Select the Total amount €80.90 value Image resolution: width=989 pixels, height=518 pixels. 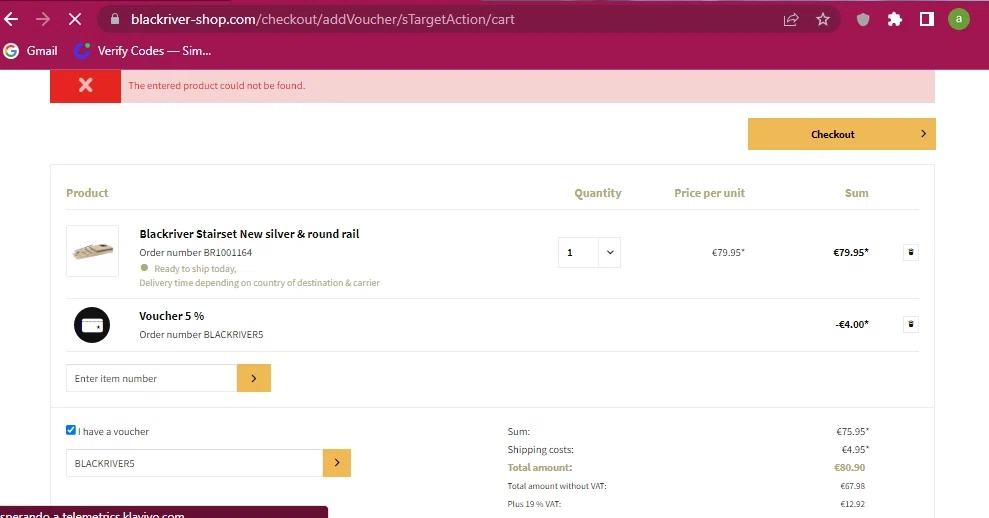[850, 468]
